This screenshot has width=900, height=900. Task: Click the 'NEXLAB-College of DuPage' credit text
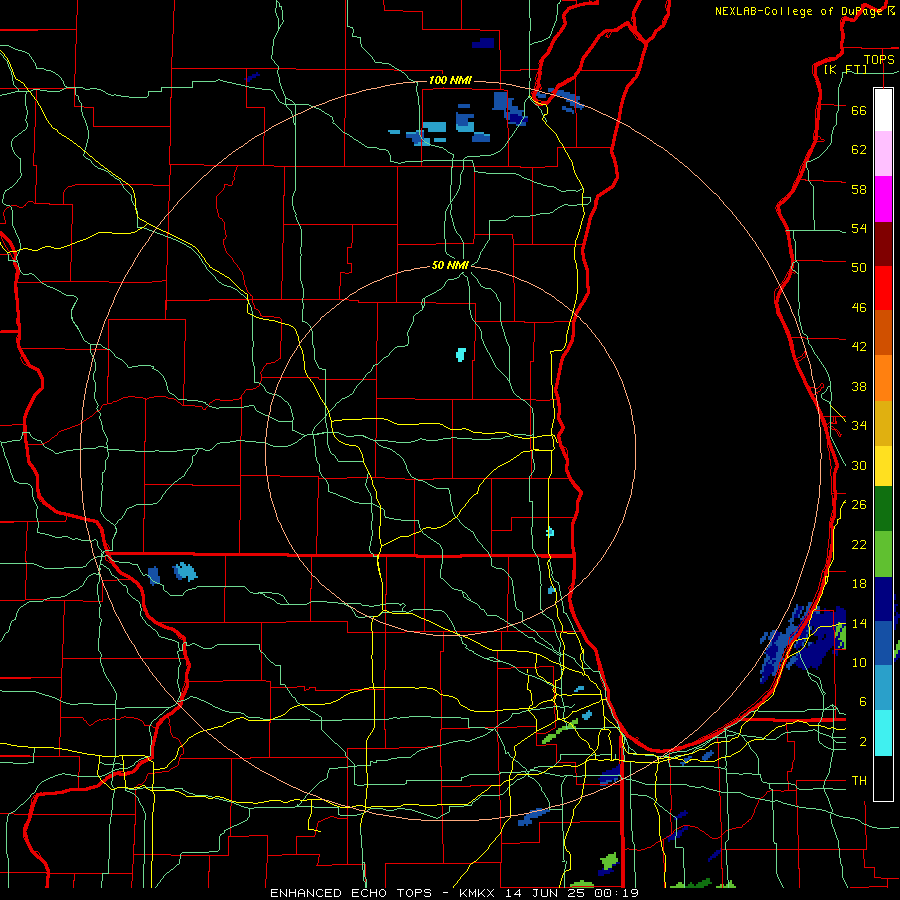[798, 11]
